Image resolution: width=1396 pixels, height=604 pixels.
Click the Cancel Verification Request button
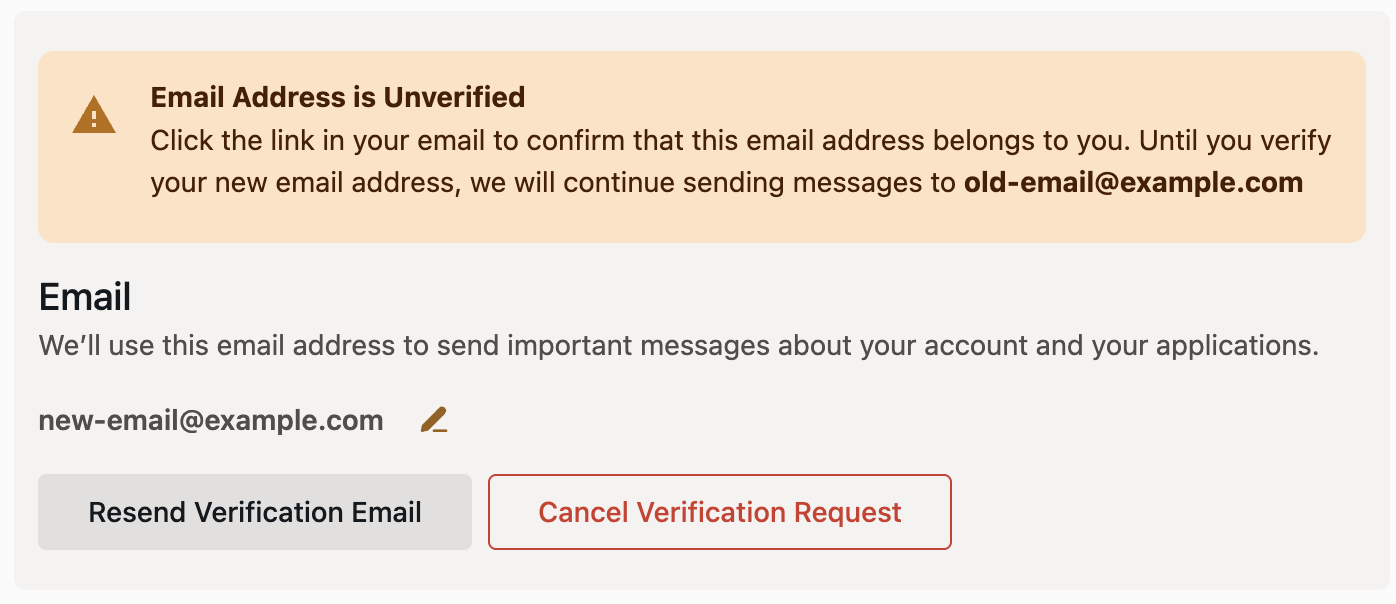coord(720,512)
